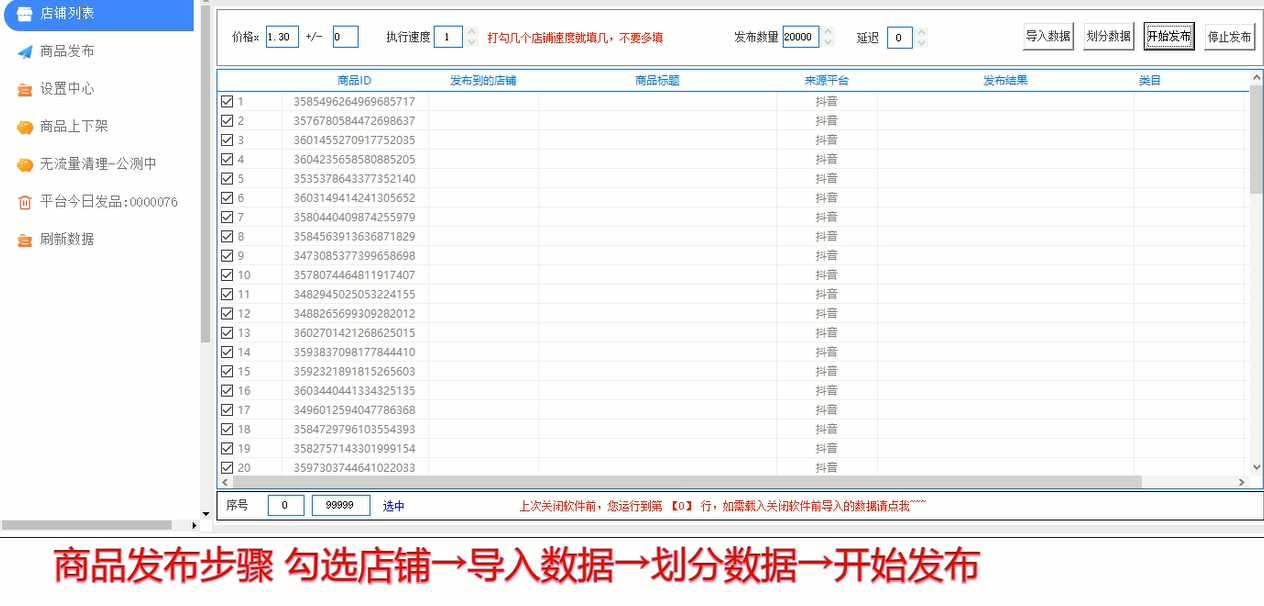
Task: Open the 商品发布 menu item
Action: click(67, 51)
